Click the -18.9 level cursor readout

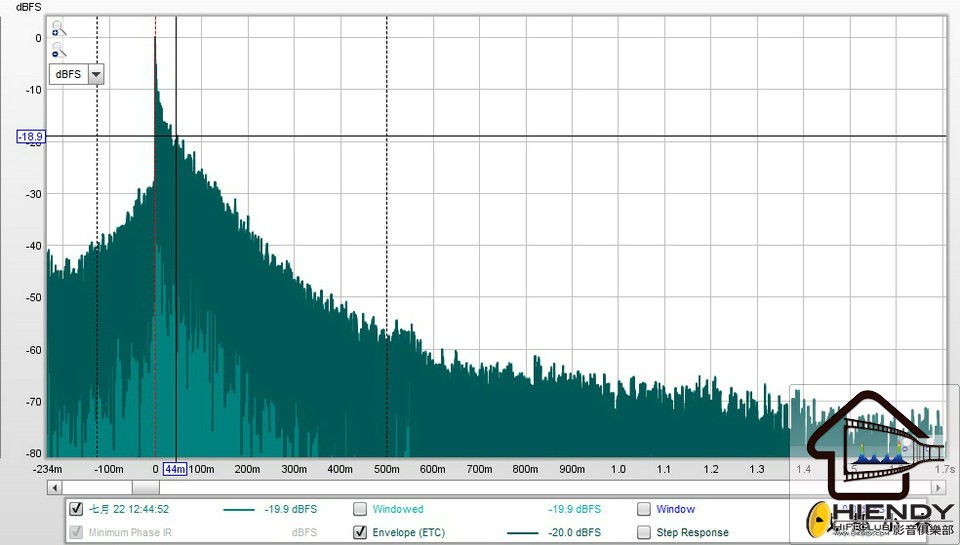[30, 136]
